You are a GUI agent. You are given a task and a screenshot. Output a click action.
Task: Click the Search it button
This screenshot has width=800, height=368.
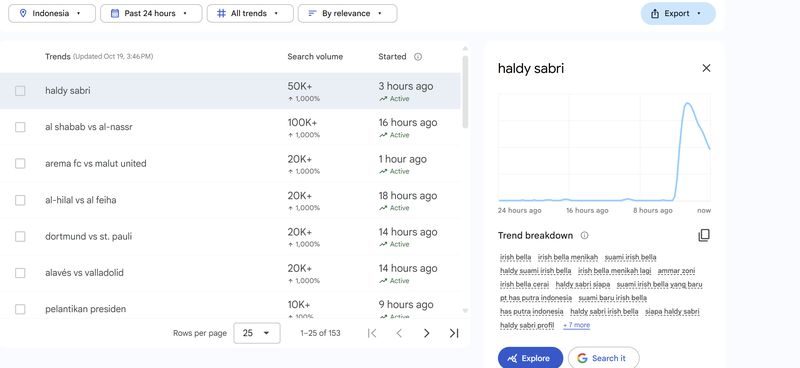point(603,358)
